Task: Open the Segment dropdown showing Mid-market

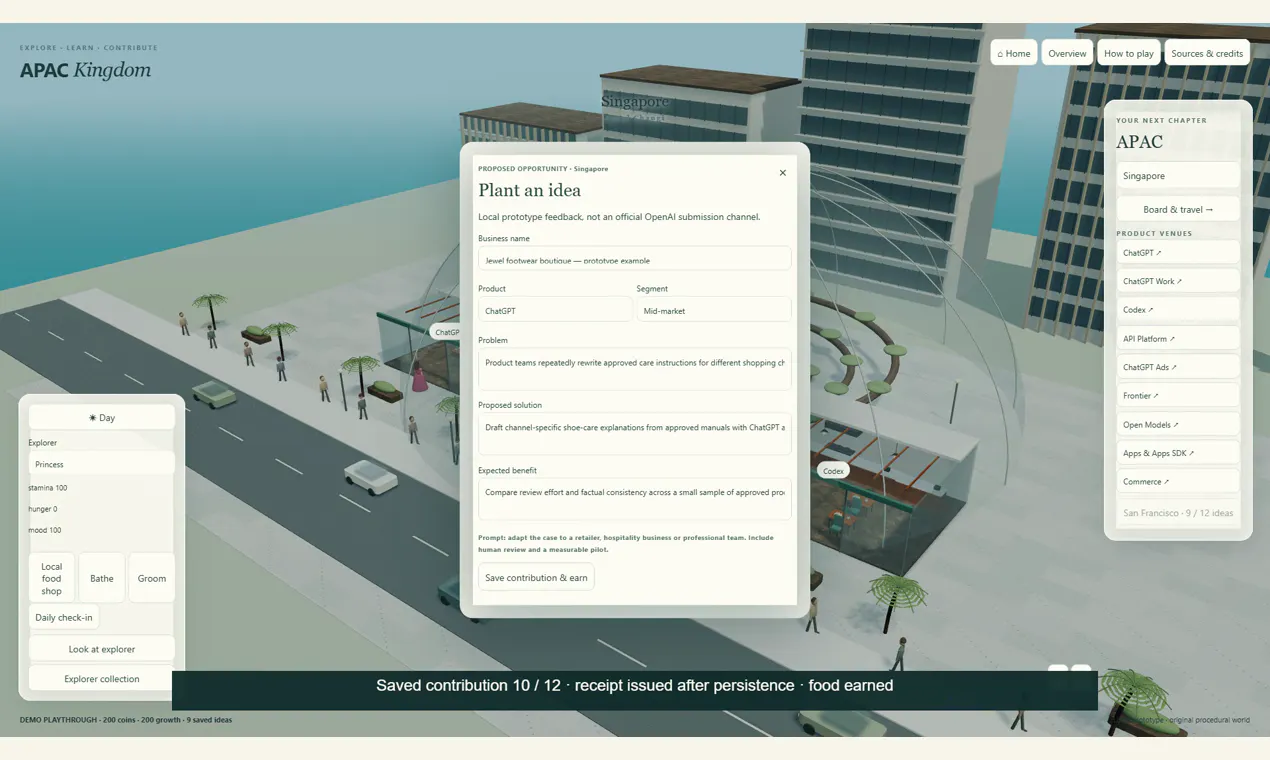Action: point(714,310)
